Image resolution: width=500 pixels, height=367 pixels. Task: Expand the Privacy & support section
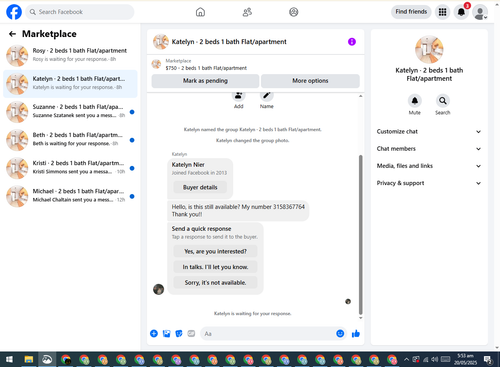point(429,183)
